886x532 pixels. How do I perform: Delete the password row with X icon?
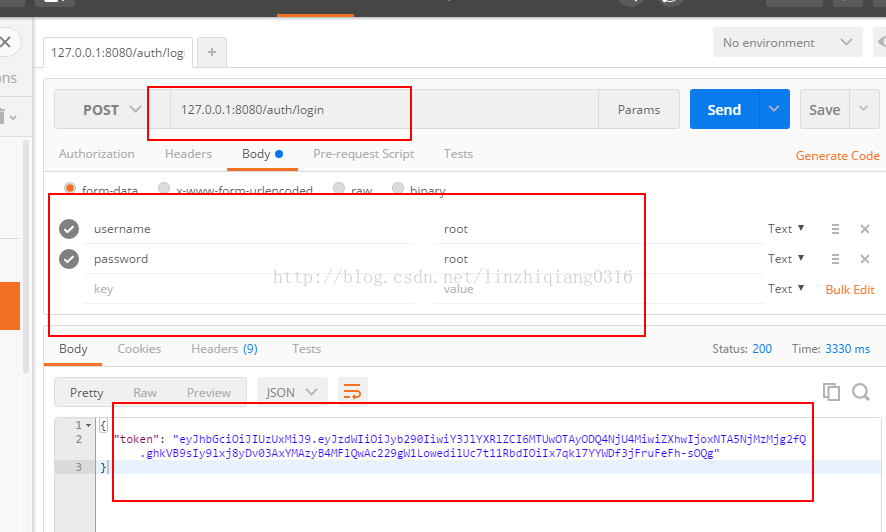[x=865, y=259]
